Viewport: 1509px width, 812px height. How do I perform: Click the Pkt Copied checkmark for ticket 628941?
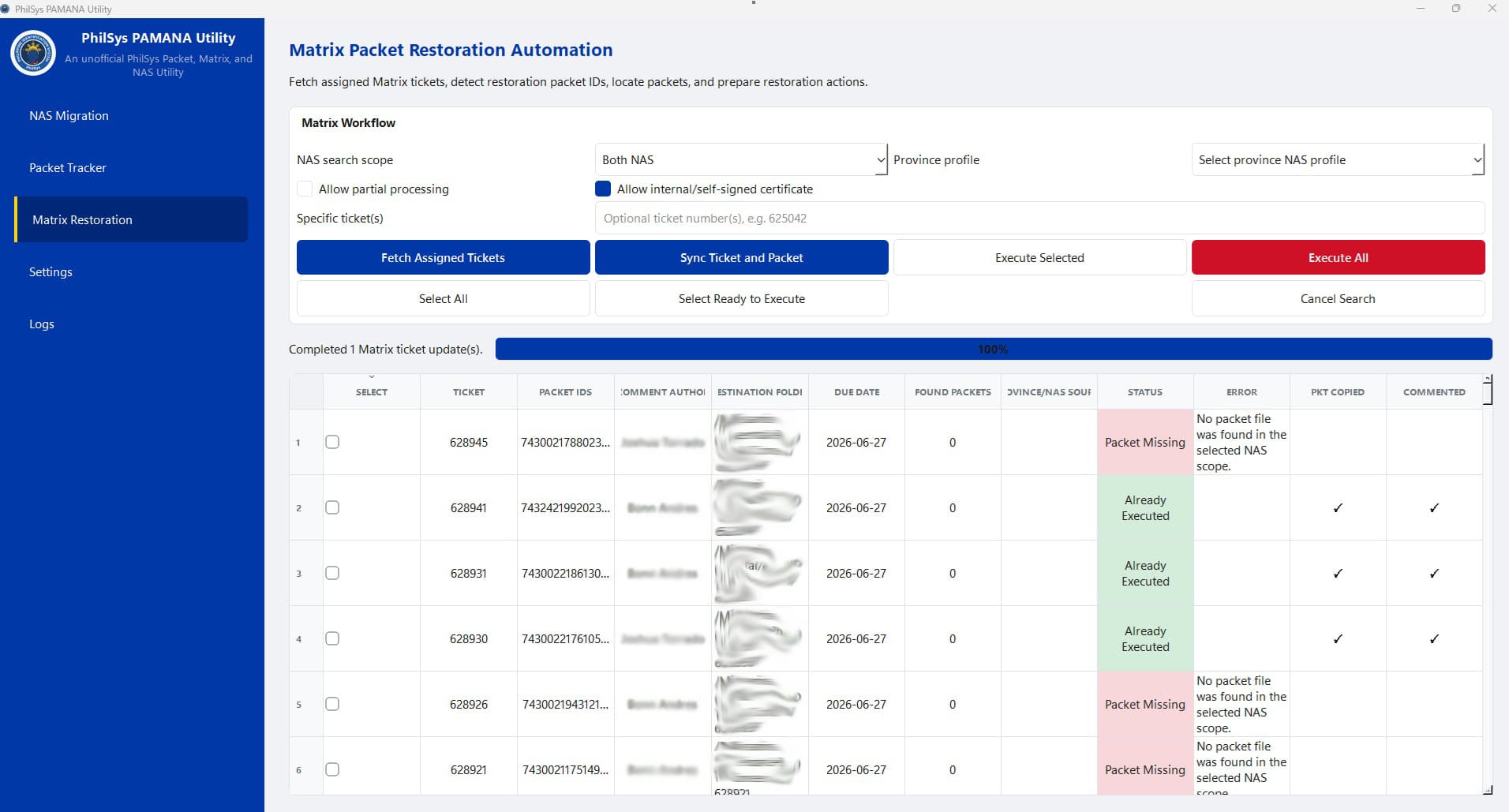point(1338,508)
